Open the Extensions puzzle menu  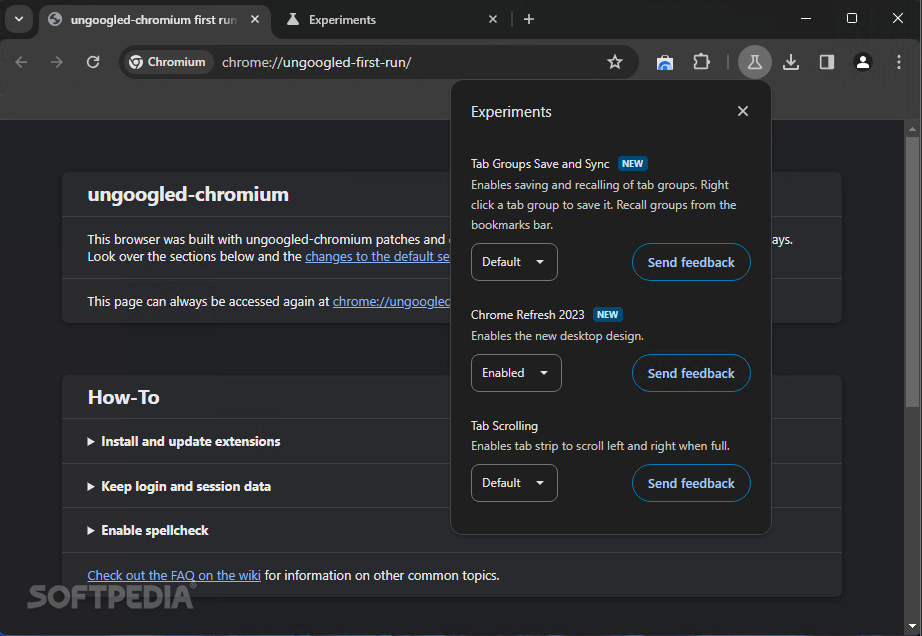(701, 62)
